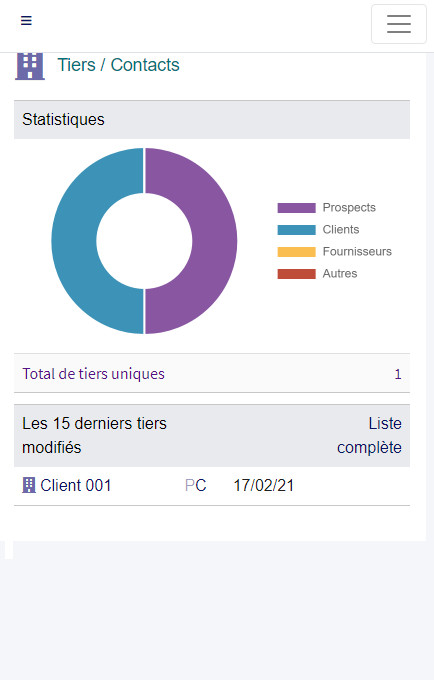
Task: Toggle Fournisseurs legend yellow swatch
Action: (297, 252)
